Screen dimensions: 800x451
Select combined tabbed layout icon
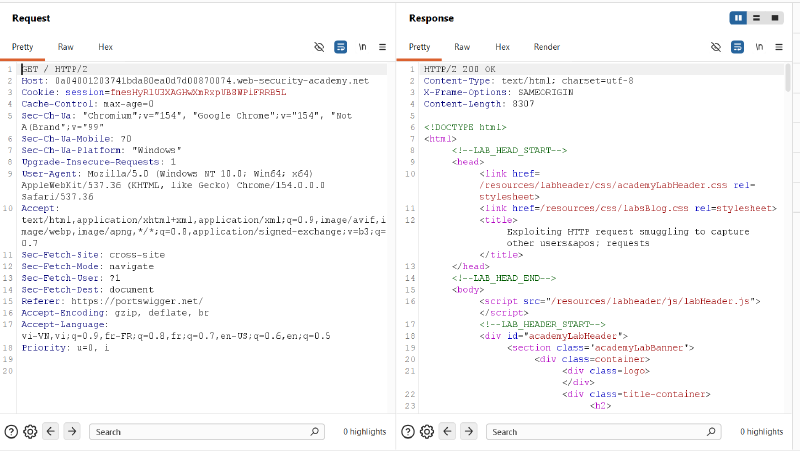(x=775, y=18)
